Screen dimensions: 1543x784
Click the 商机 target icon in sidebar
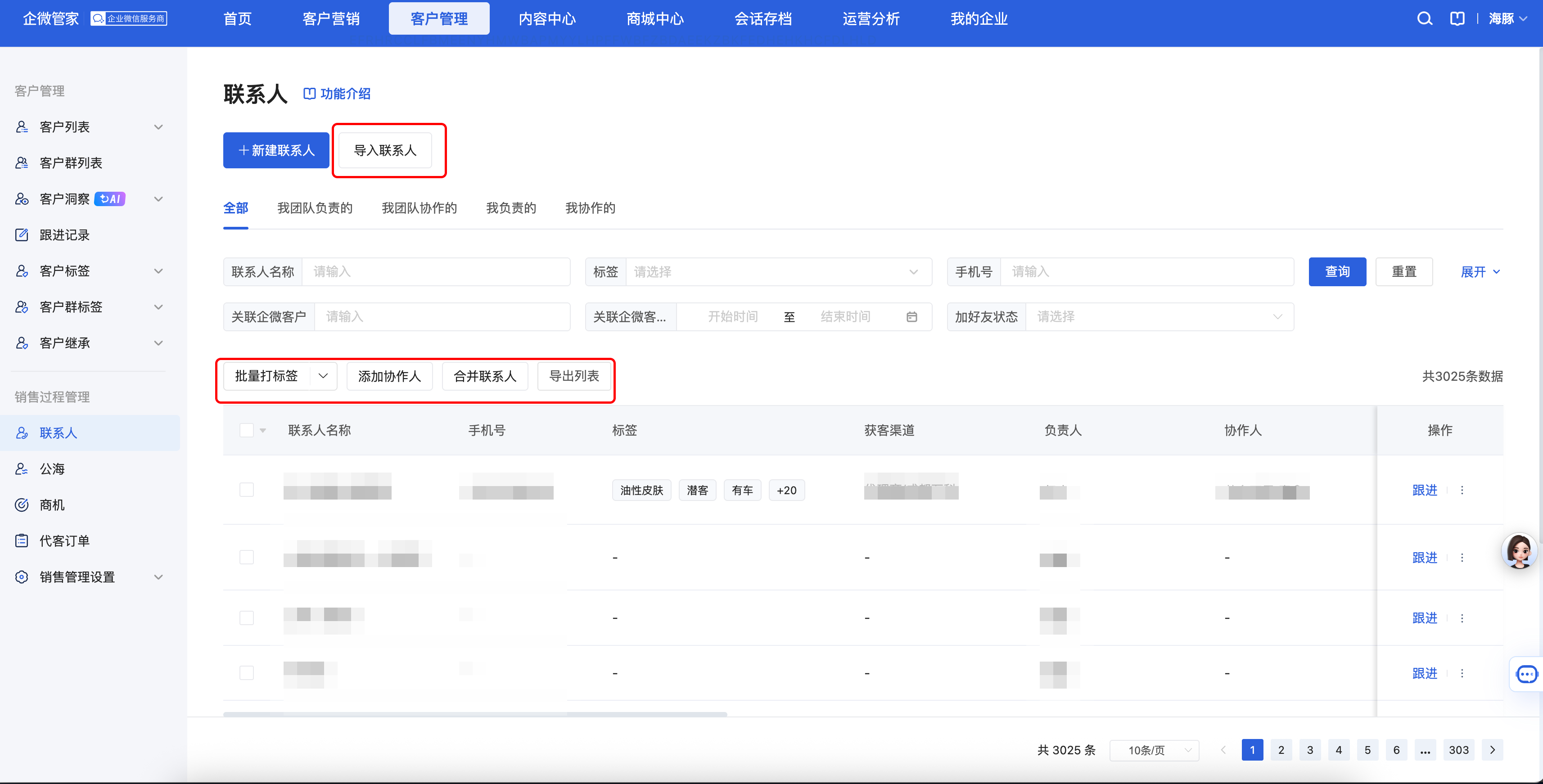click(22, 505)
